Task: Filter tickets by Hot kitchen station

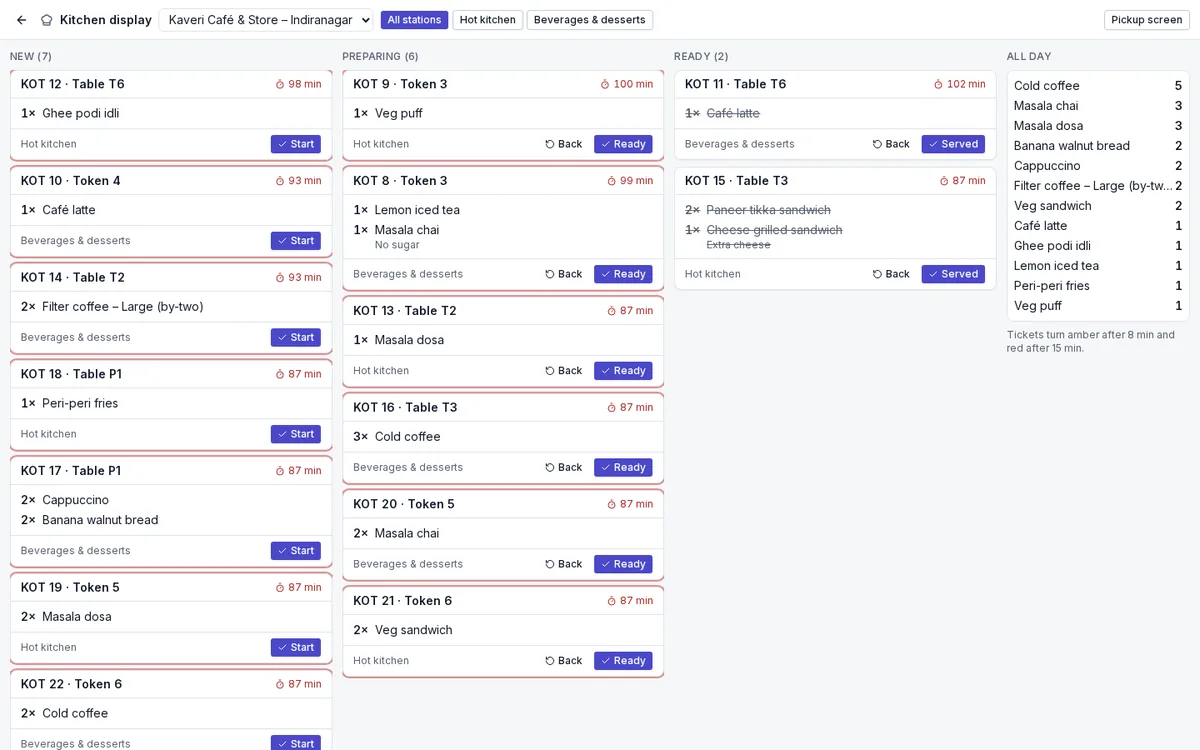Action: click(x=488, y=20)
